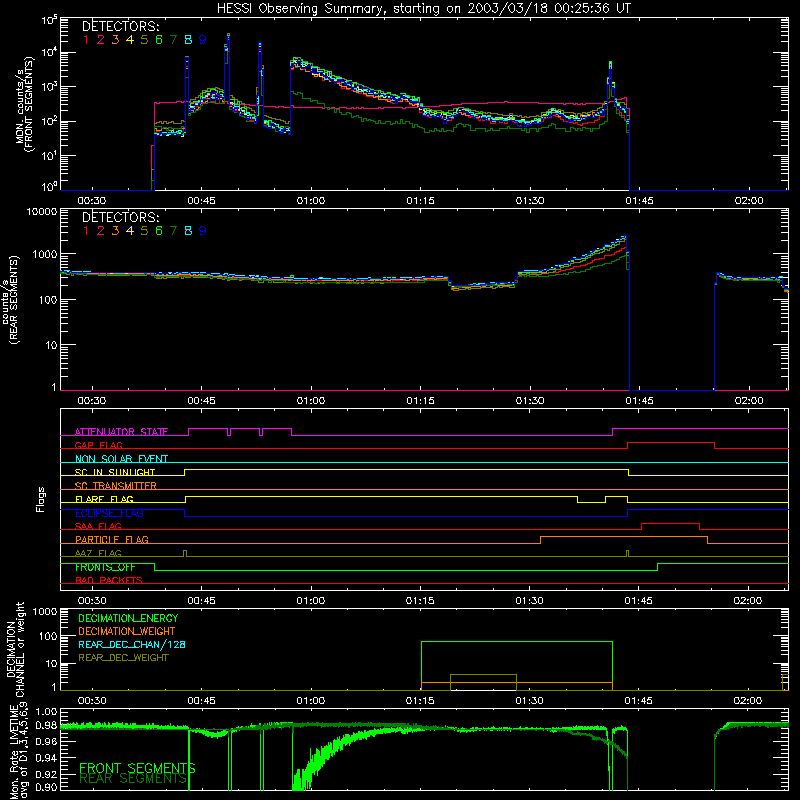Click 'DETECTORS:' label in the rear segments plot
The image size is (800, 800).
pos(120,217)
